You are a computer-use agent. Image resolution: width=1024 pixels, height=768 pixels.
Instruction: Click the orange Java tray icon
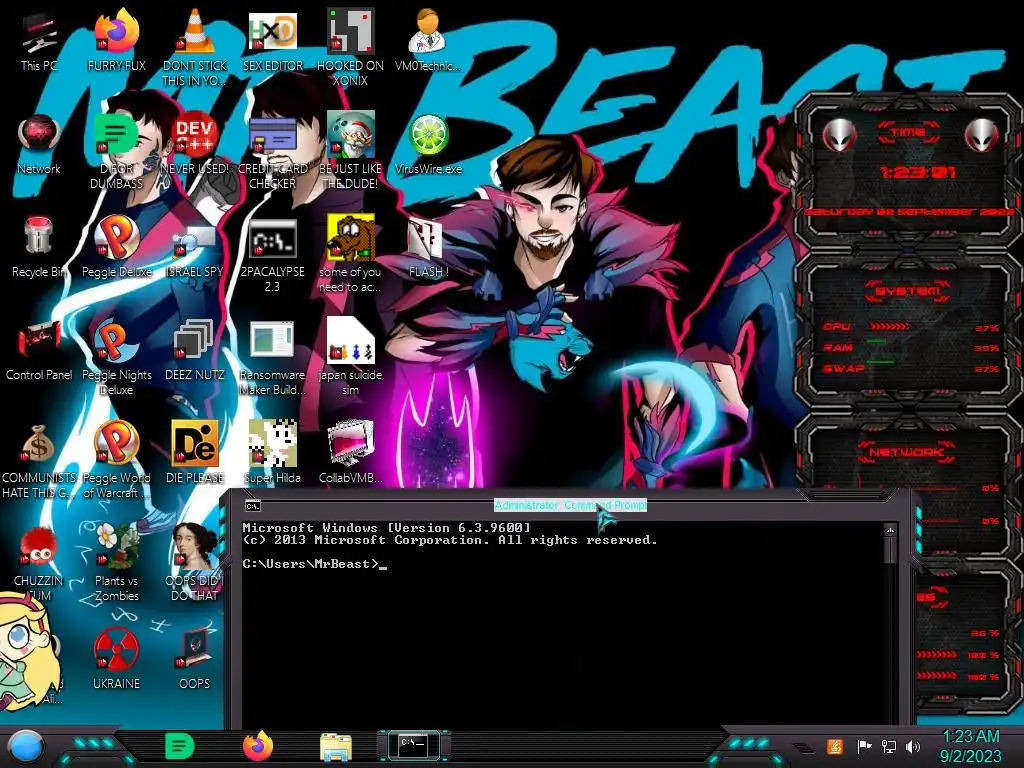pyautogui.click(x=835, y=746)
